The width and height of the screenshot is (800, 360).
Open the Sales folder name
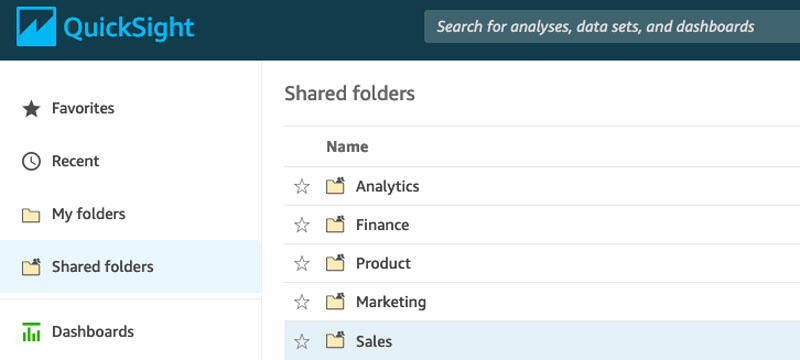tap(374, 342)
